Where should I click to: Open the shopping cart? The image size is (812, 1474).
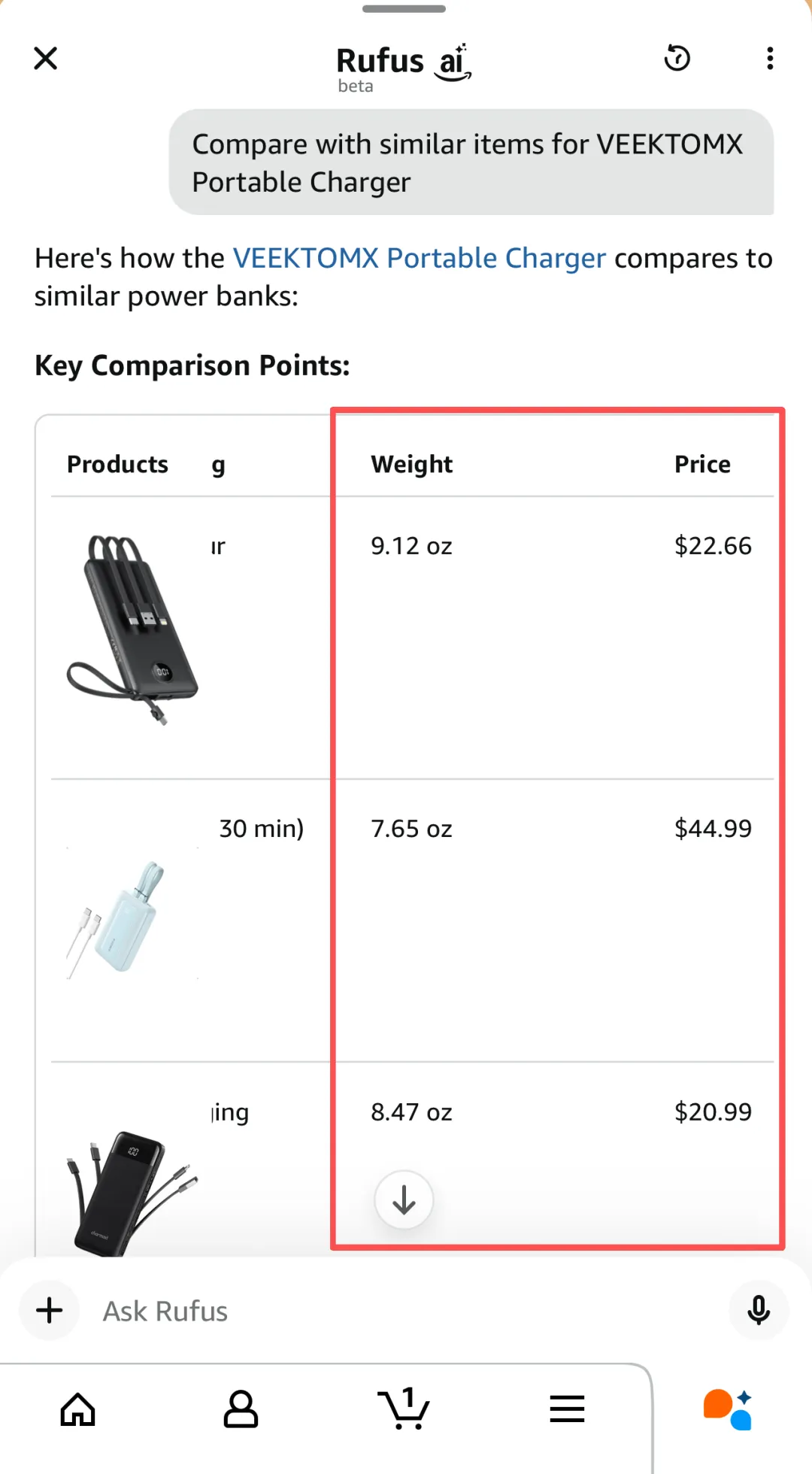404,1409
